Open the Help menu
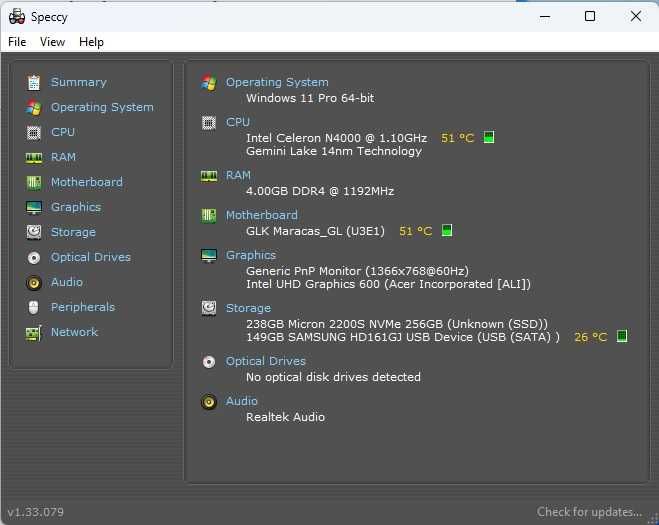659x525 pixels. (91, 42)
